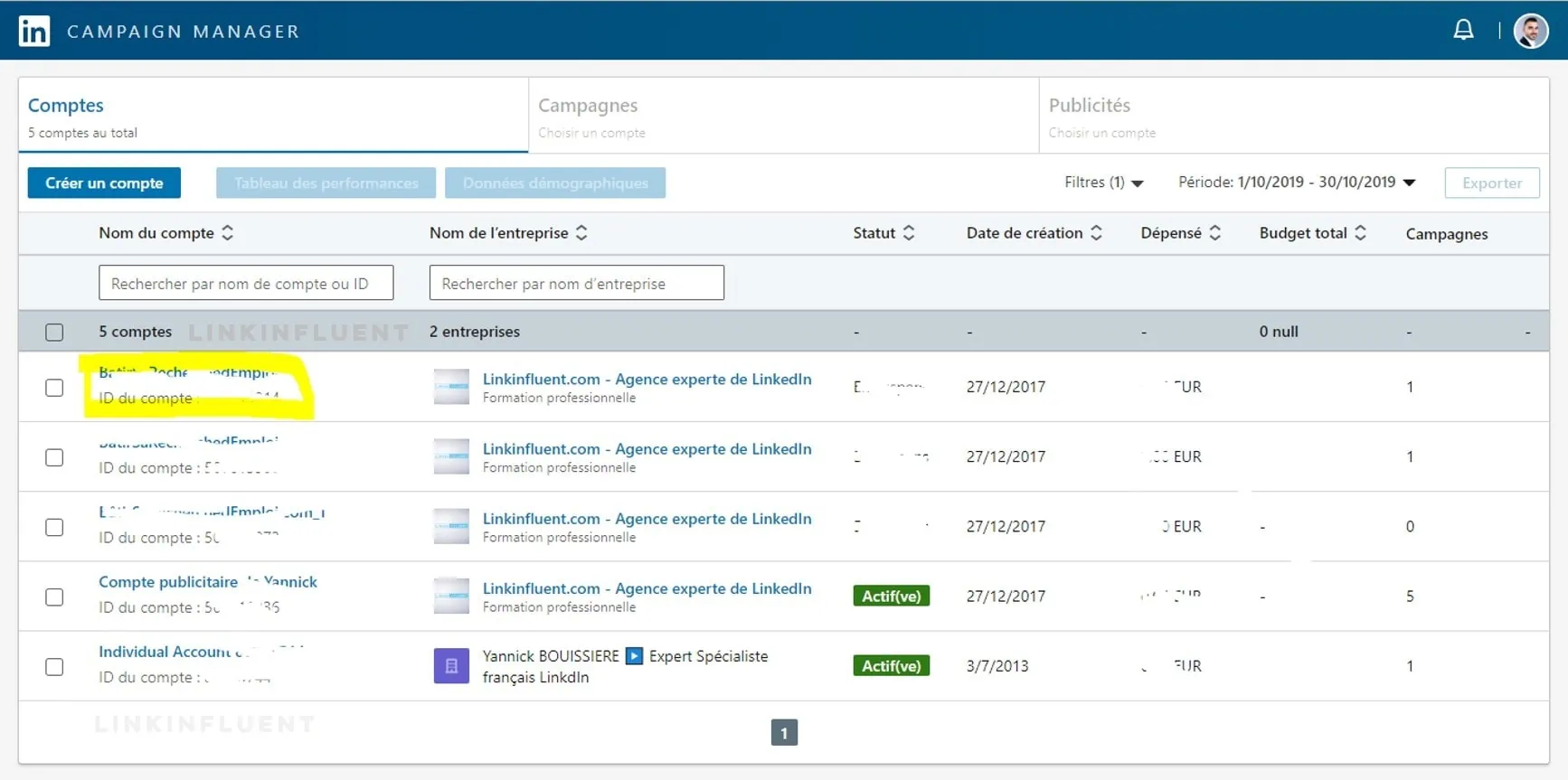Screen dimensions: 1568x780
Task: Focus the account name or ID search field
Action: tap(246, 283)
